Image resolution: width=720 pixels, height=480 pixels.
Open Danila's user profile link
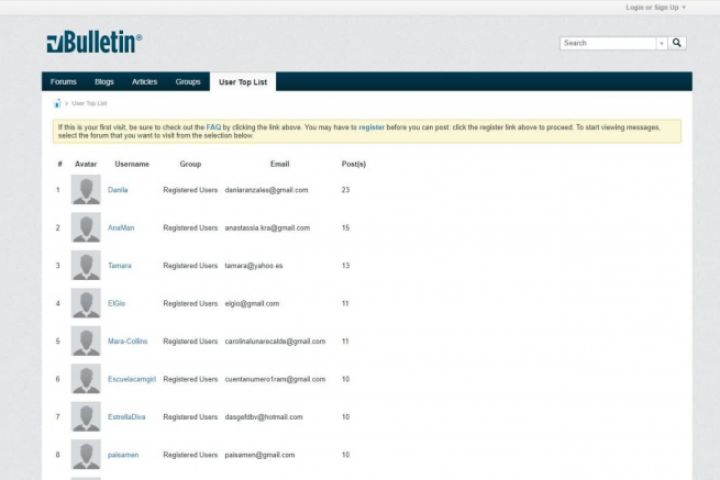click(x=118, y=190)
